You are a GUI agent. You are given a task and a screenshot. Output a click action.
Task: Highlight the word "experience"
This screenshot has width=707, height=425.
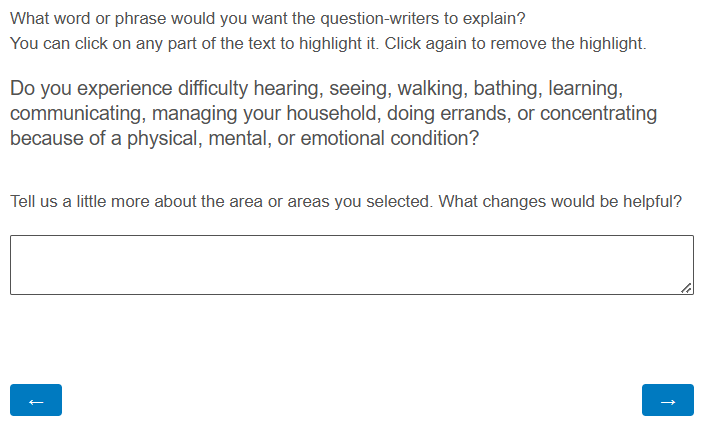coord(93,88)
